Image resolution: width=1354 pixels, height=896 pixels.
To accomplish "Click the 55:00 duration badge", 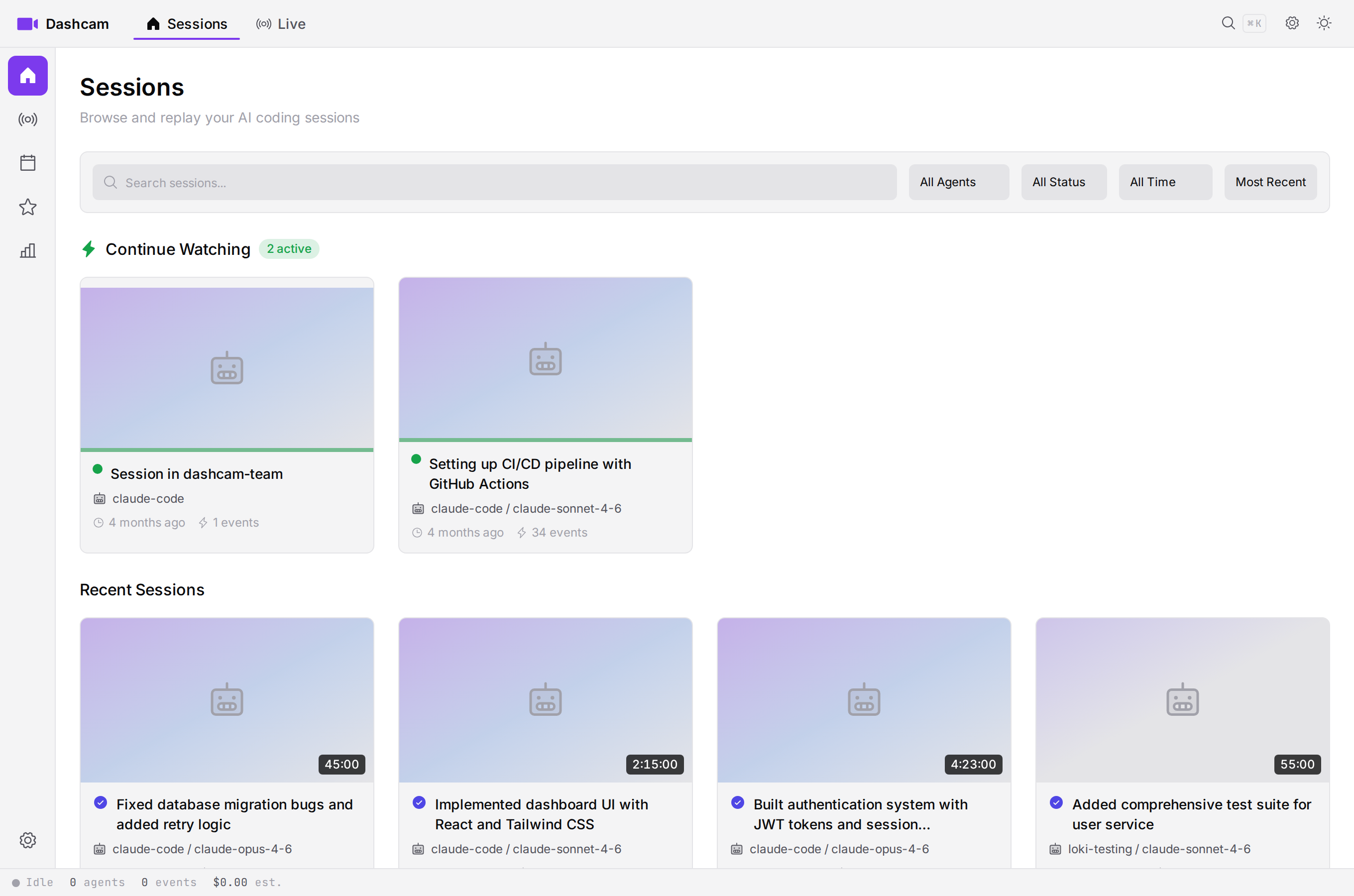I will pos(1297,765).
